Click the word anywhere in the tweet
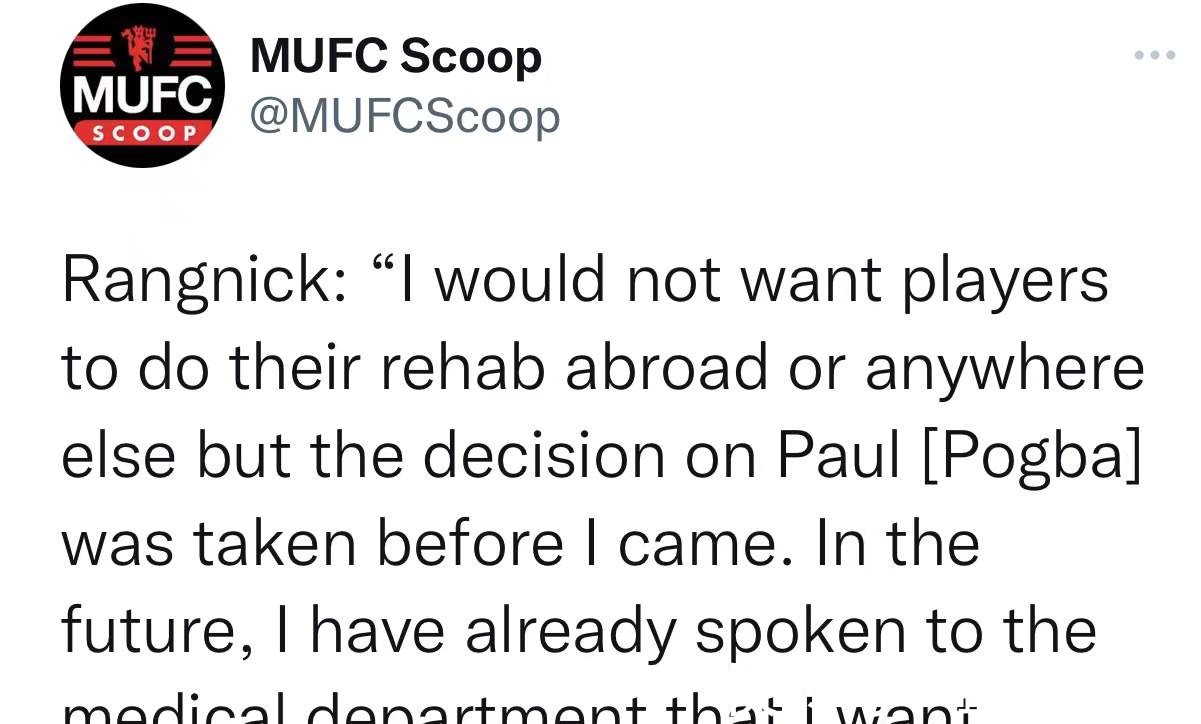The width and height of the screenshot is (1201, 724). click(x=1004, y=369)
